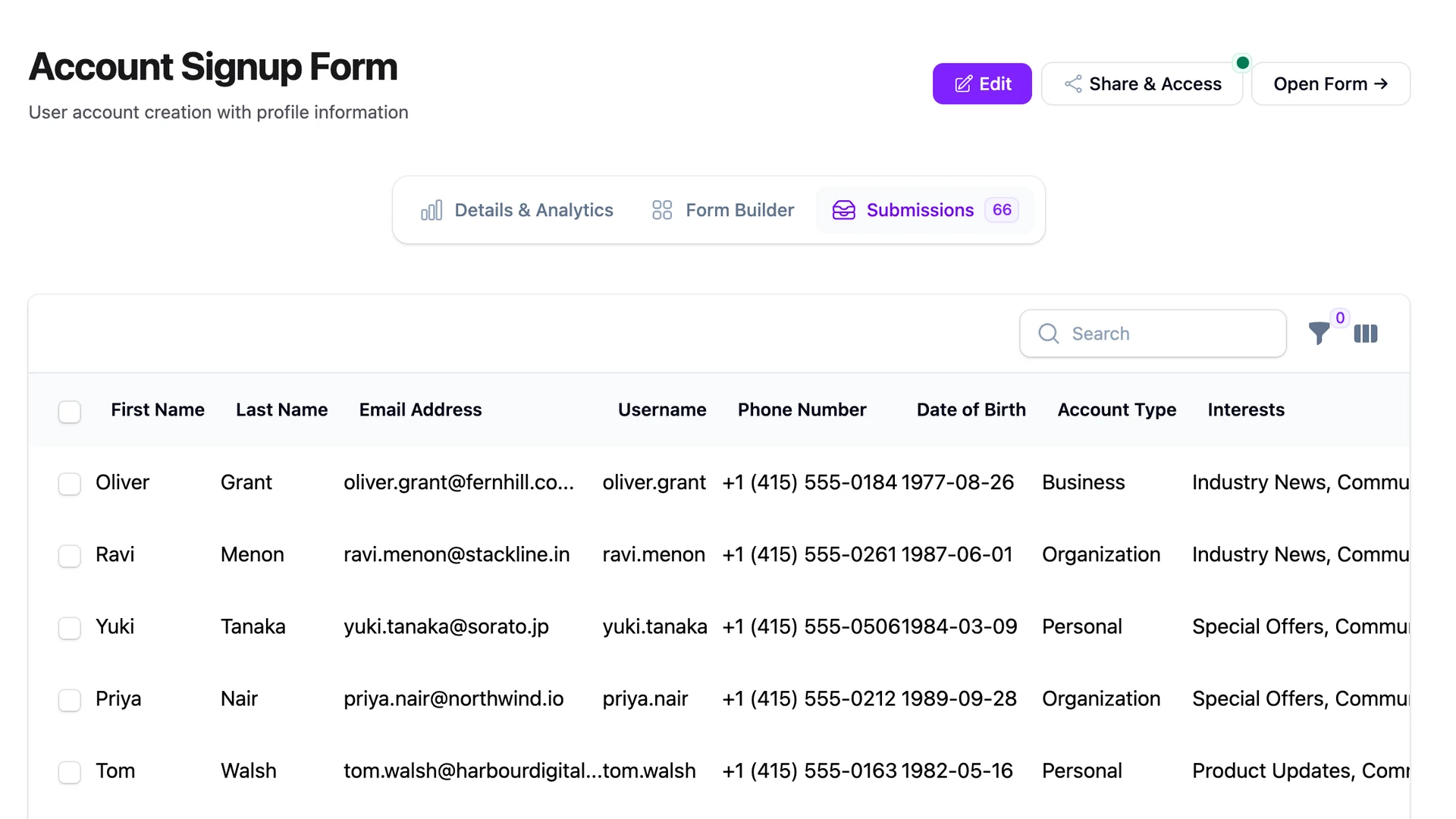Click the share nodes icon

(1073, 83)
